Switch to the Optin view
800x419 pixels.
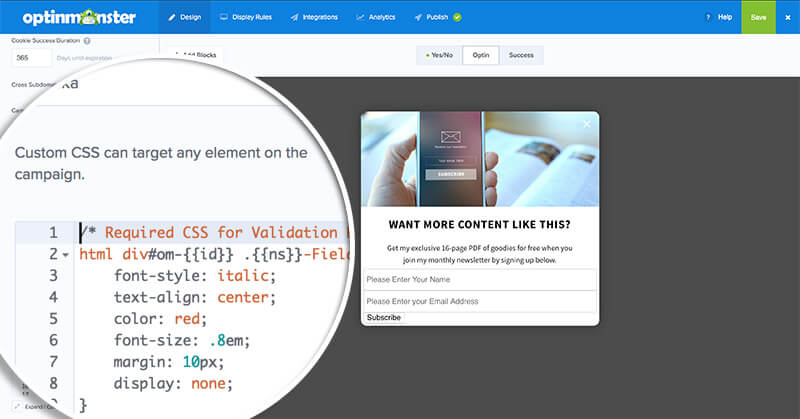coord(481,55)
